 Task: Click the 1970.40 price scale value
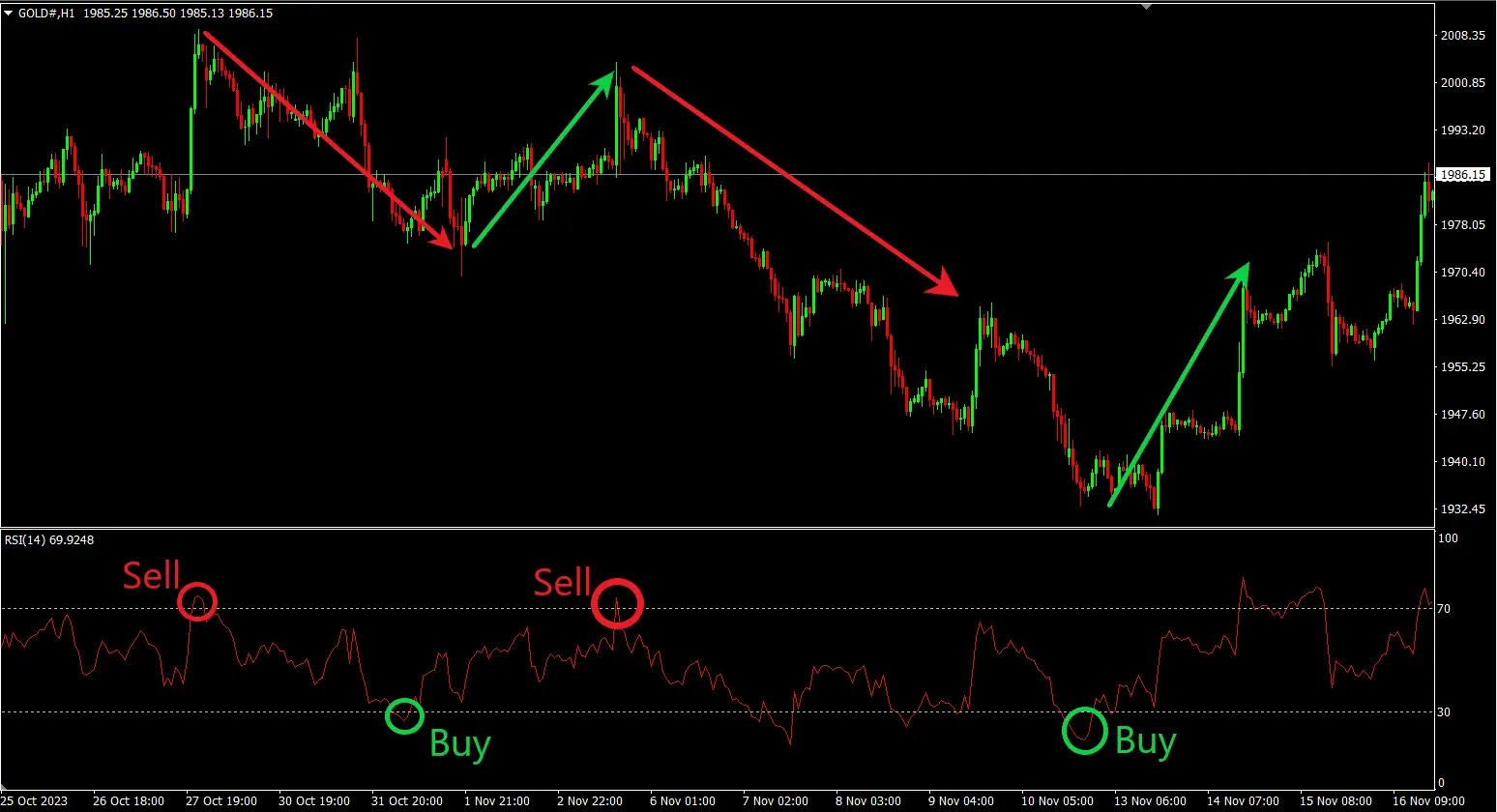pyautogui.click(x=1462, y=273)
